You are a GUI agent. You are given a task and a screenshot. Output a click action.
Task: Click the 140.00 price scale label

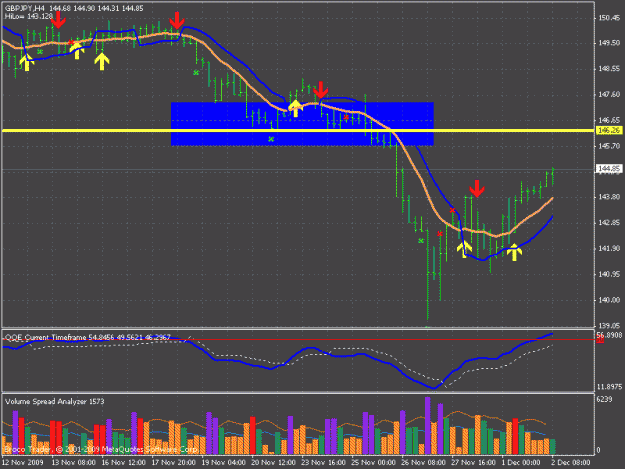point(609,300)
